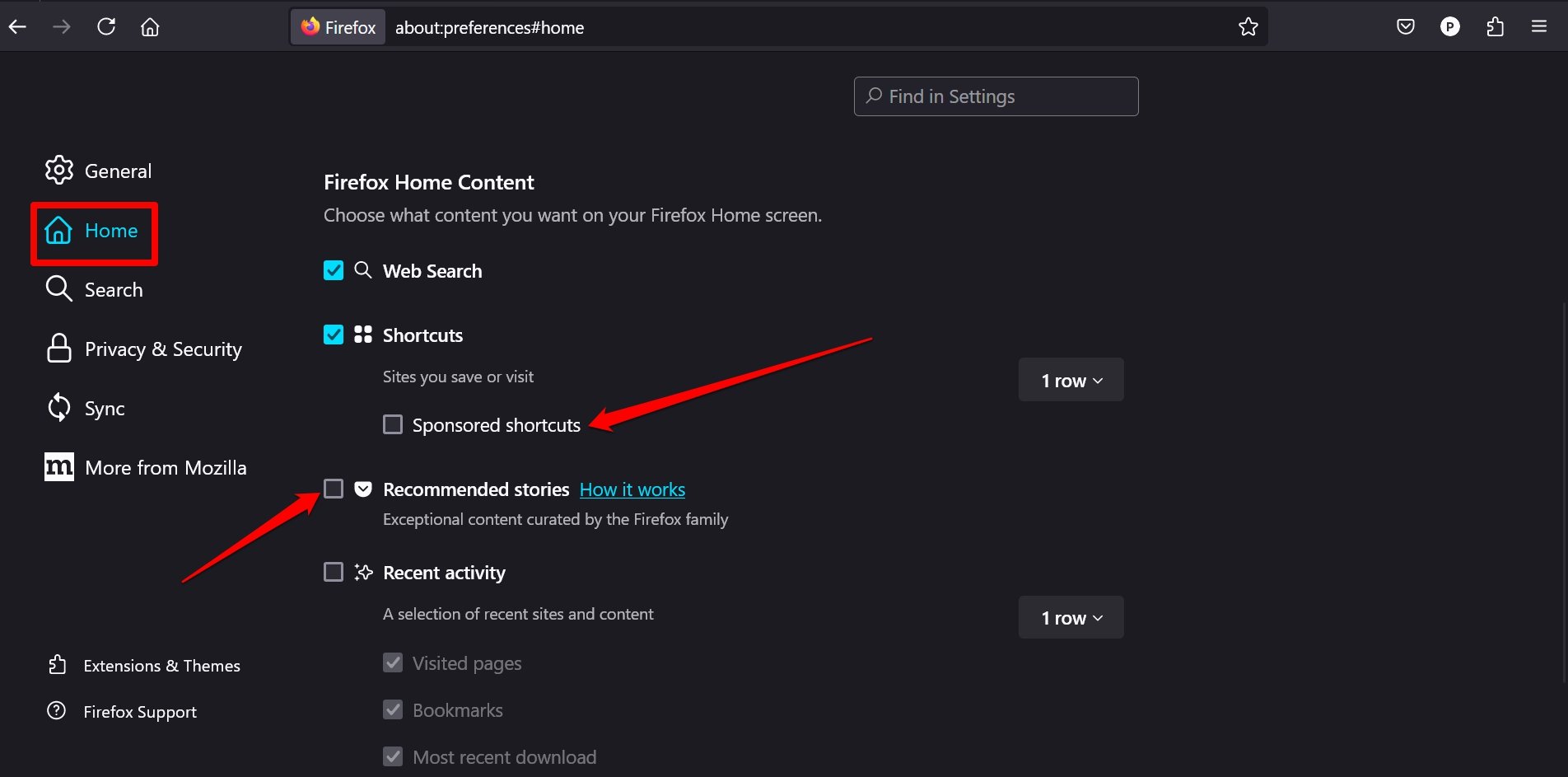Open the hamburger application menu
1568x777 pixels.
(x=1539, y=27)
